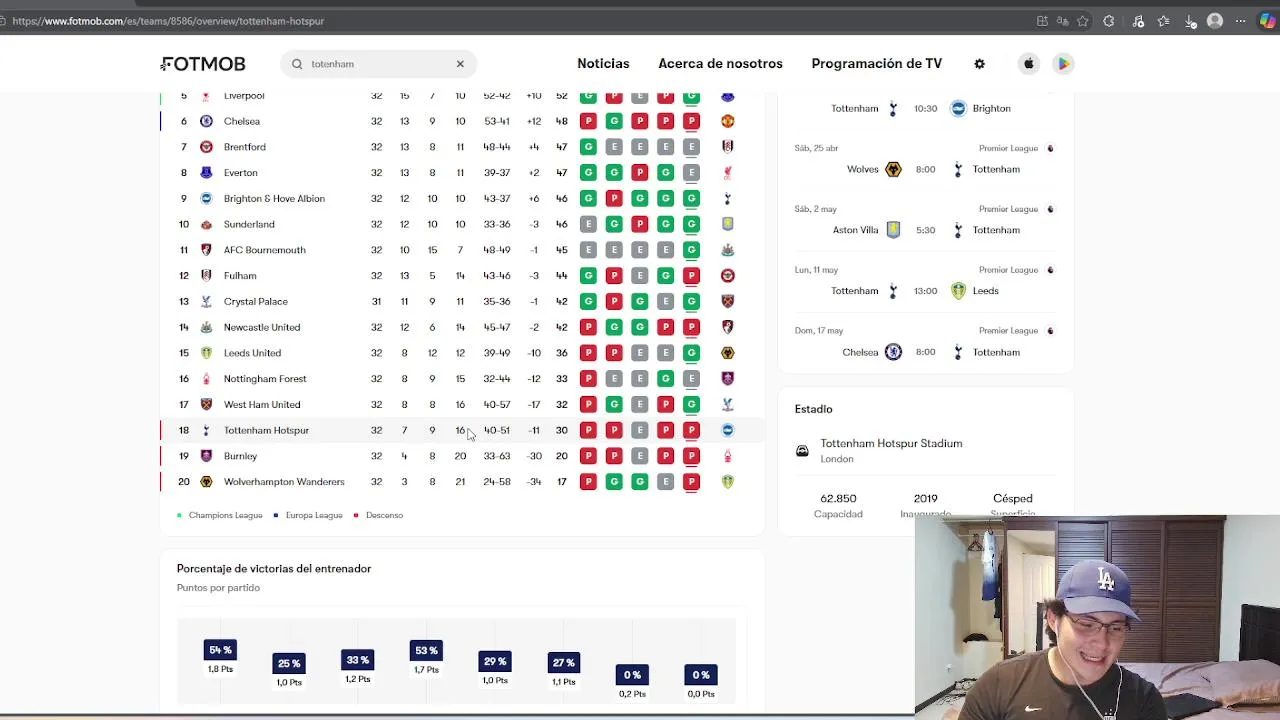The width and height of the screenshot is (1280, 720).
Task: Clear the search field with X icon
Action: pos(460,64)
